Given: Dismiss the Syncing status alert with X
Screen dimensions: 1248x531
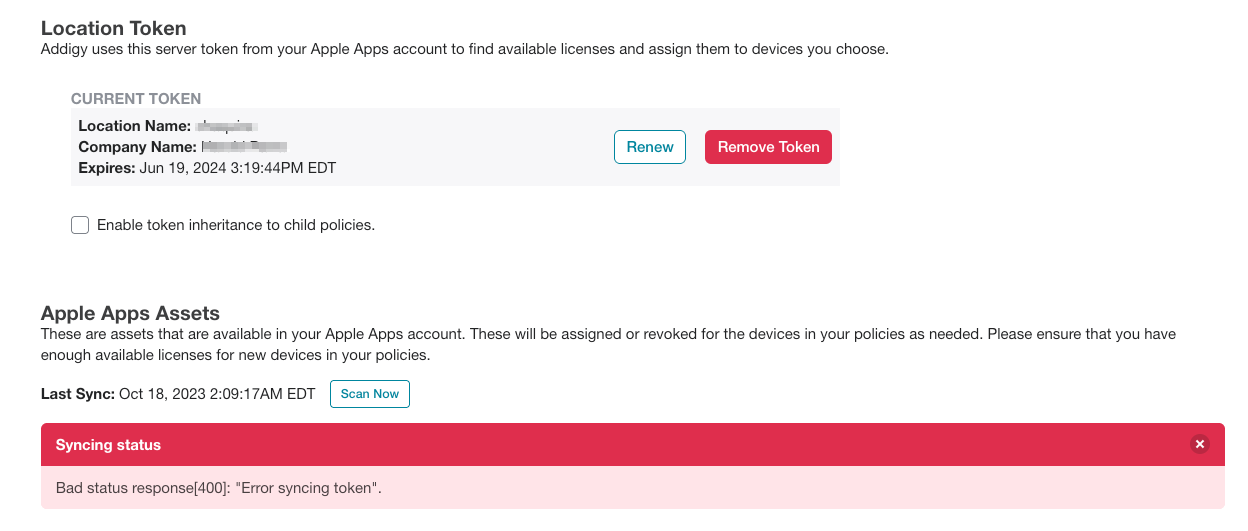Looking at the screenshot, I should click(1200, 444).
